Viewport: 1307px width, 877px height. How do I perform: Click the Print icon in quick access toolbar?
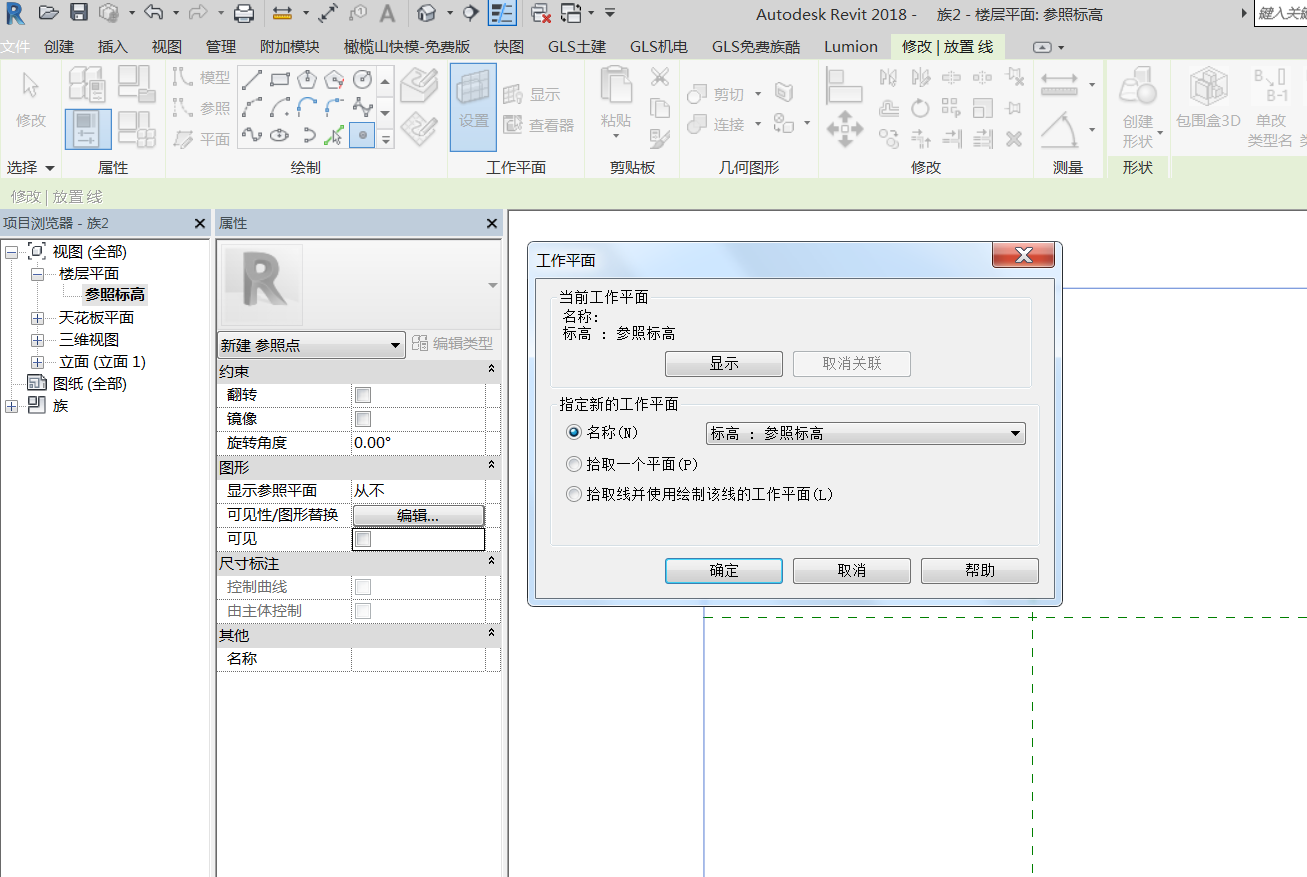[243, 14]
